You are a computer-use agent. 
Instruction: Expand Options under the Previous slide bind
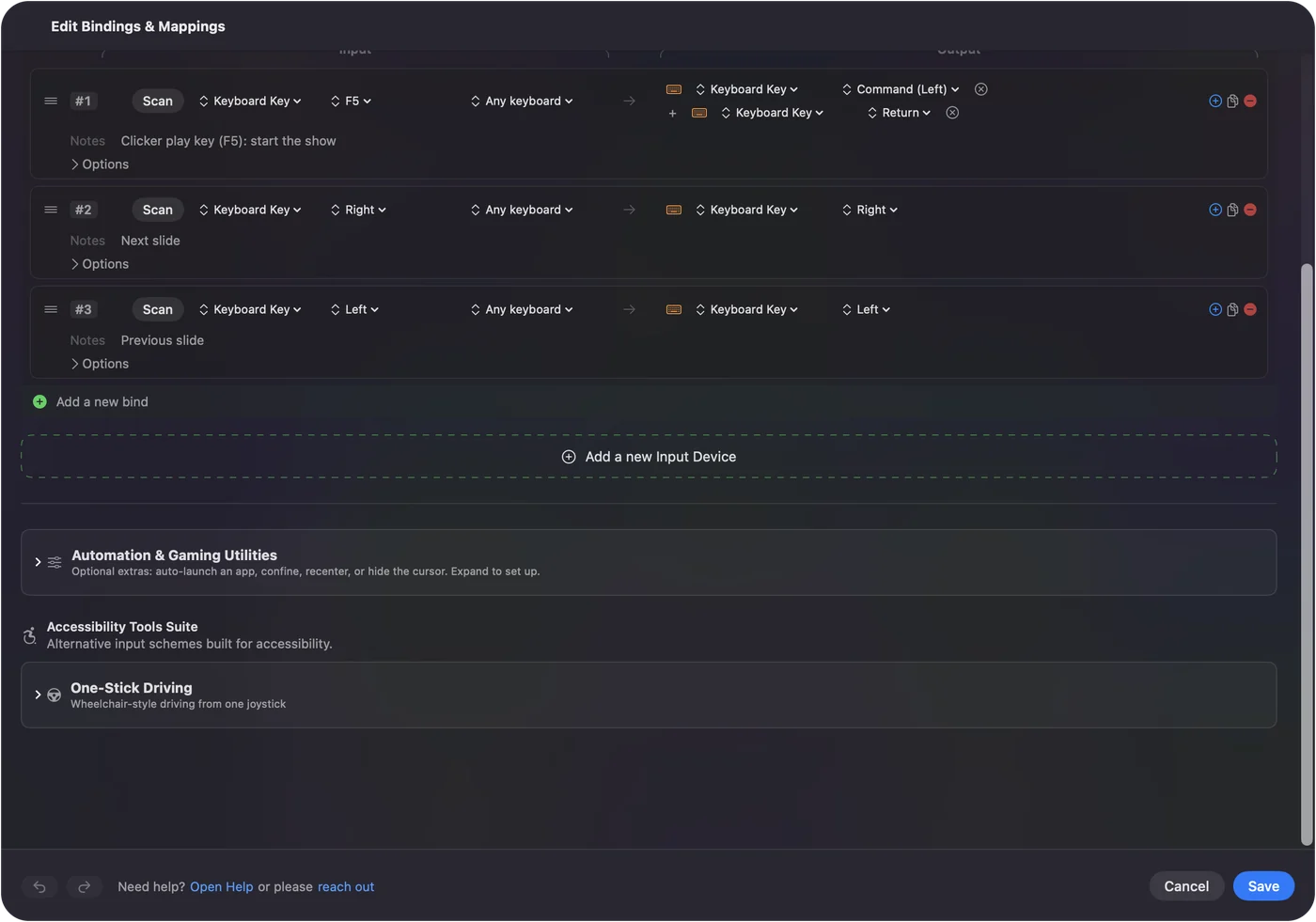tap(100, 364)
